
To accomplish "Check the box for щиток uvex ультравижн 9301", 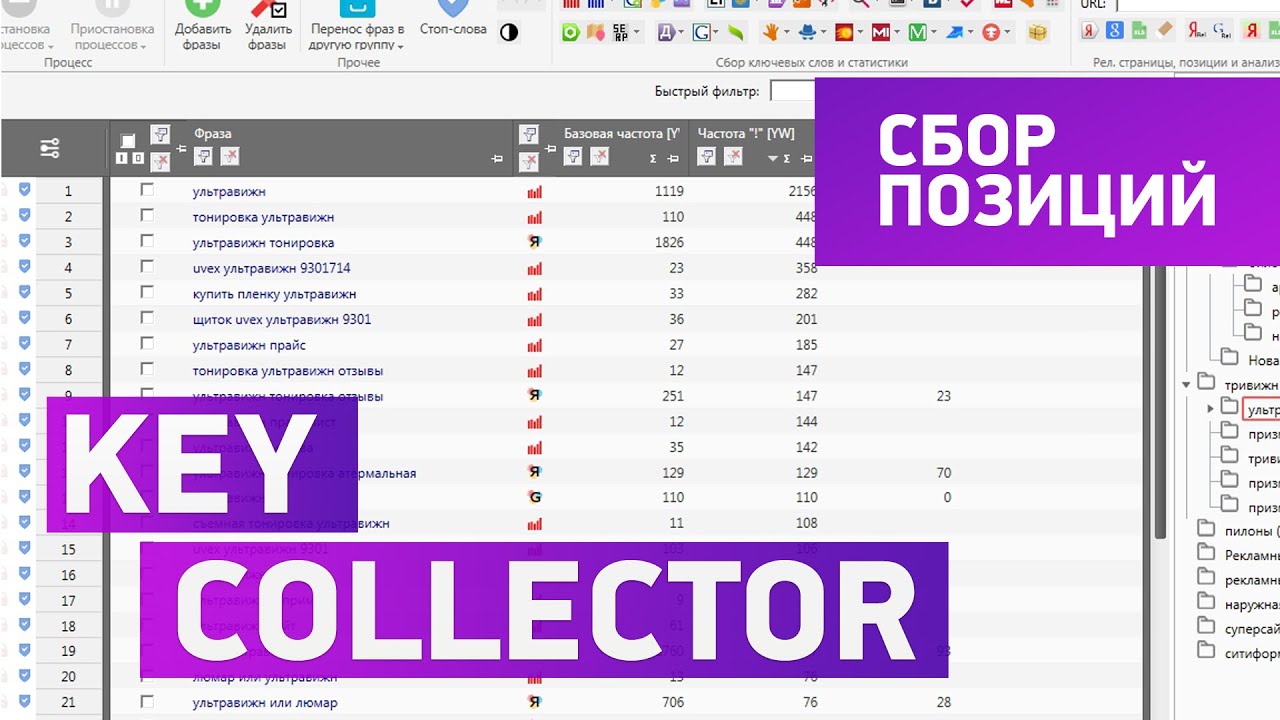I will (x=147, y=318).
